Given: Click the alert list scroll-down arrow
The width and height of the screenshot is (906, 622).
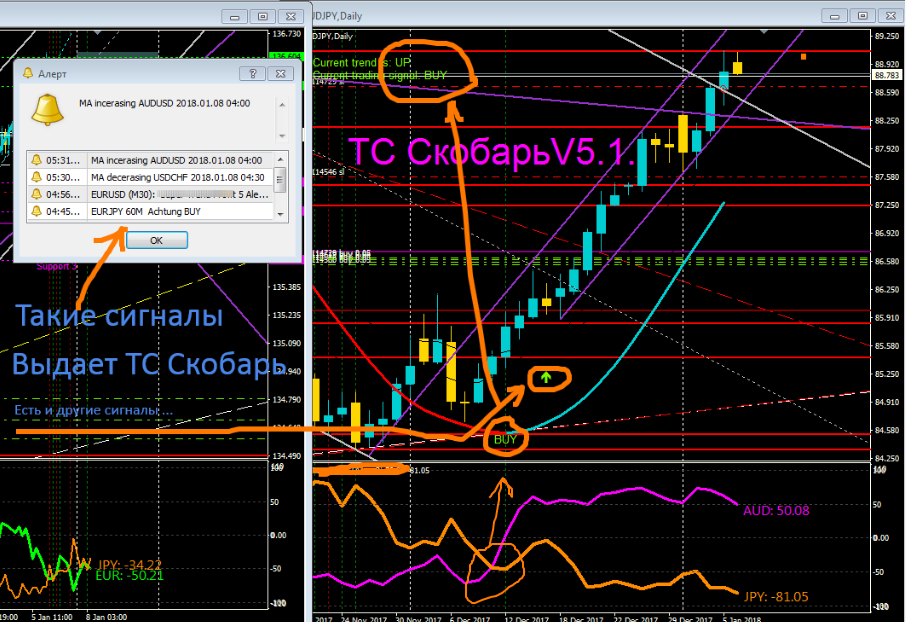Looking at the screenshot, I should pos(280,214).
